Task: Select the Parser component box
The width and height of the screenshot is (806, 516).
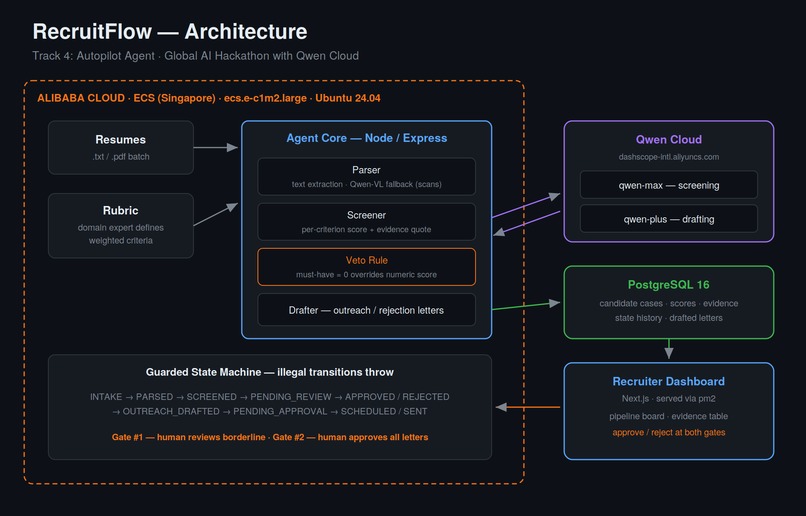Action: pos(367,176)
